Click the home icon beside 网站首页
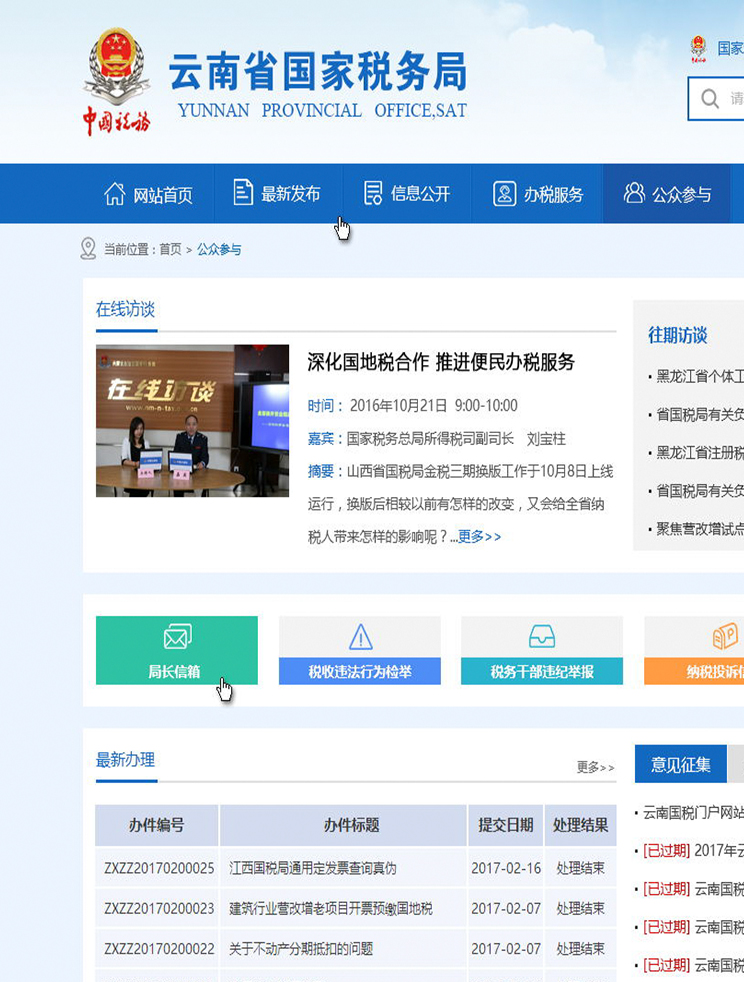The image size is (744, 982). pyautogui.click(x=115, y=194)
